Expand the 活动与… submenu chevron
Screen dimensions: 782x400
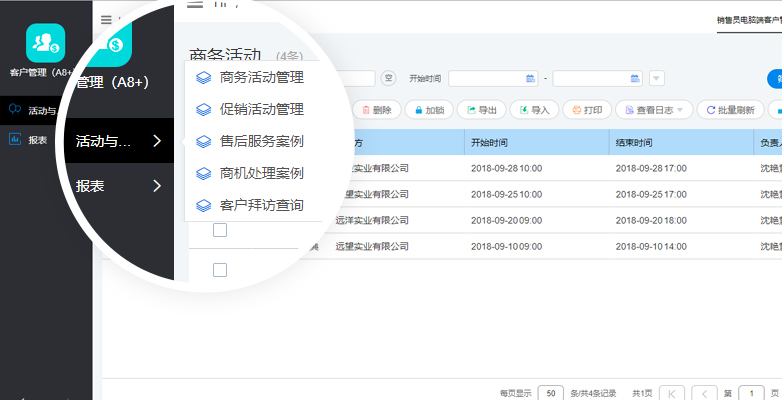click(157, 141)
